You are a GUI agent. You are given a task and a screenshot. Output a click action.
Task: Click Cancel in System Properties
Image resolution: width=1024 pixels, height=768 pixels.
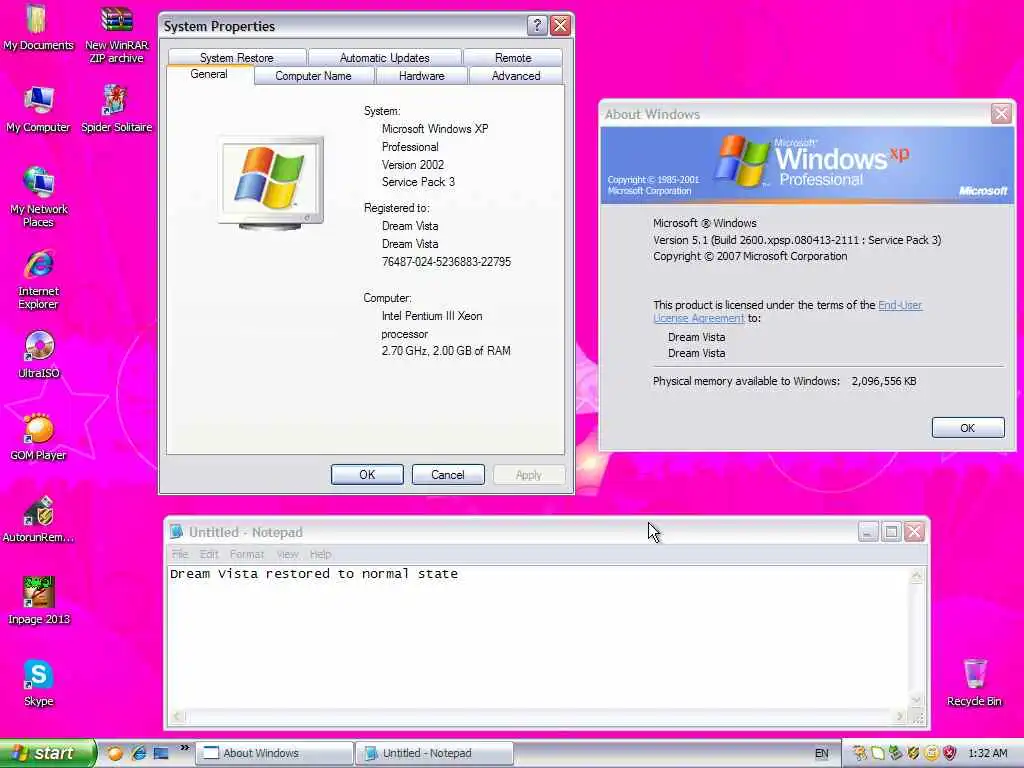[448, 475]
